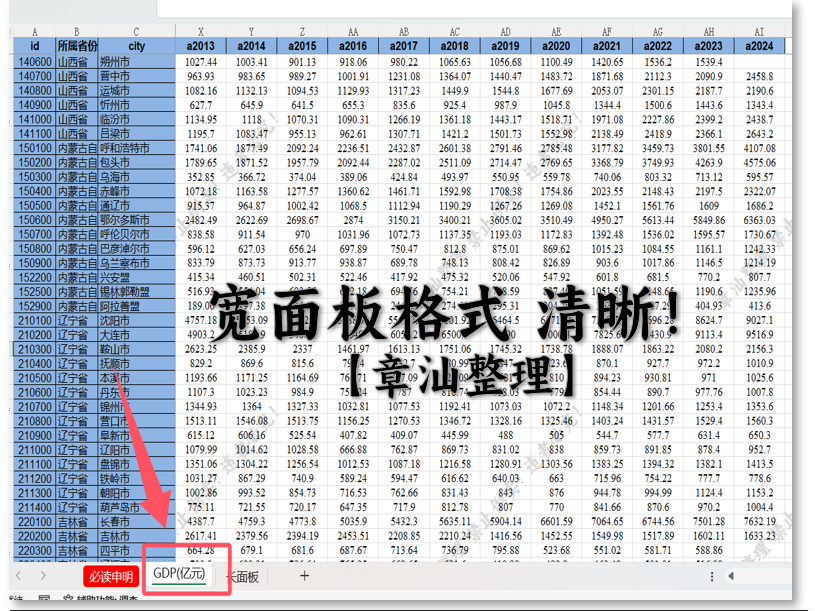Select column AC header

point(455,31)
